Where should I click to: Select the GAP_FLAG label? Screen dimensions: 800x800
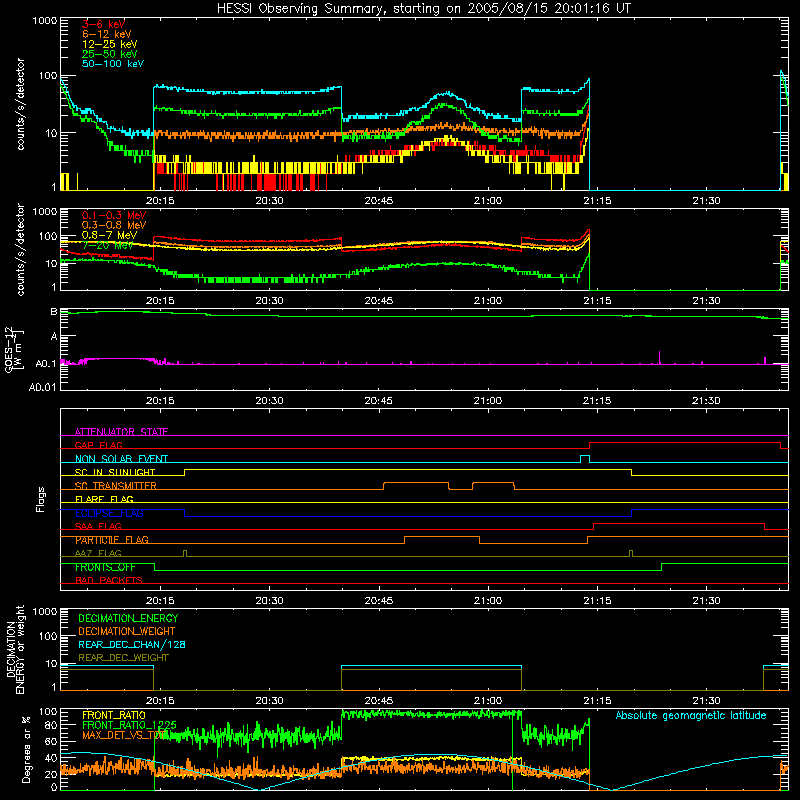pos(98,445)
